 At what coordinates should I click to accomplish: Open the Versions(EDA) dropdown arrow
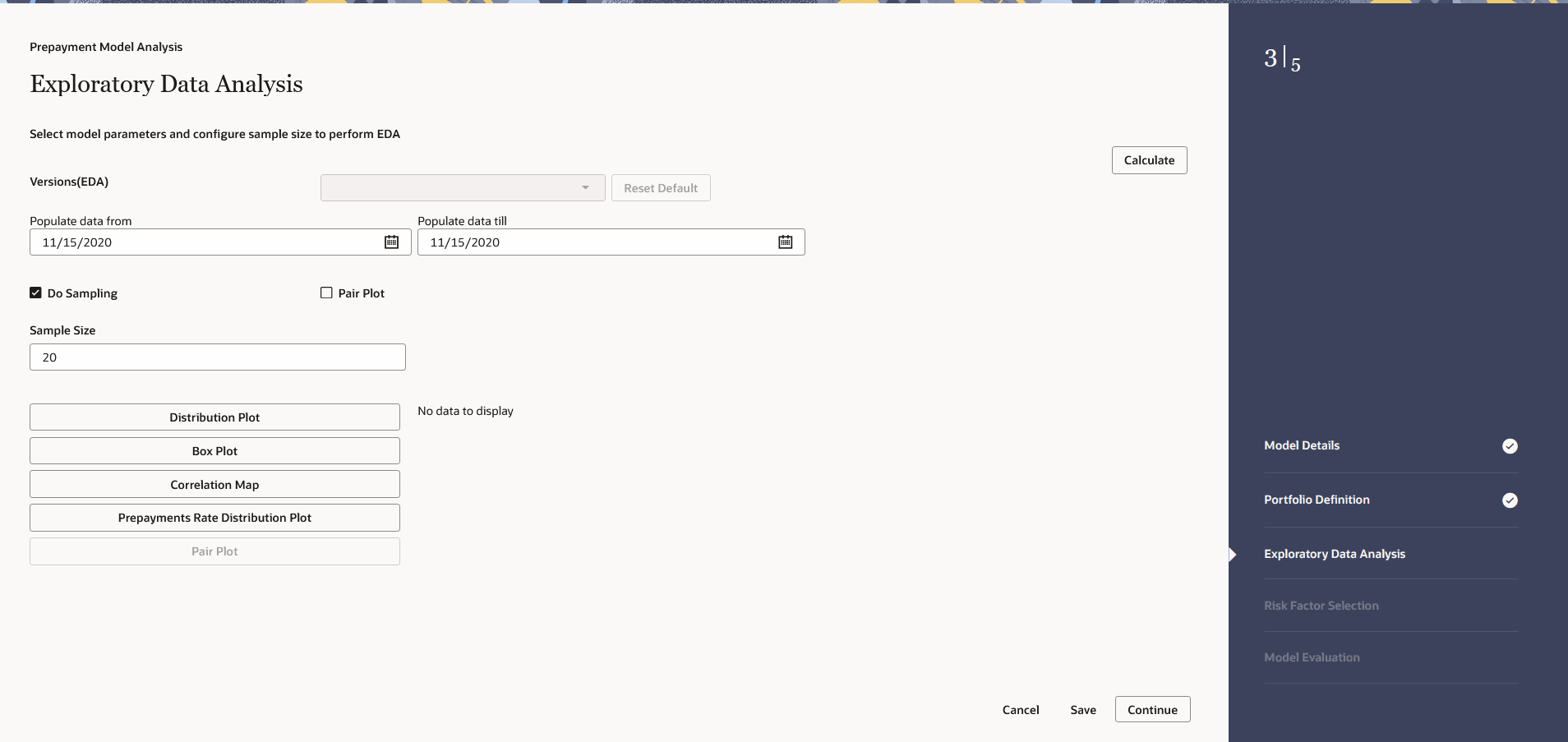[x=585, y=187]
